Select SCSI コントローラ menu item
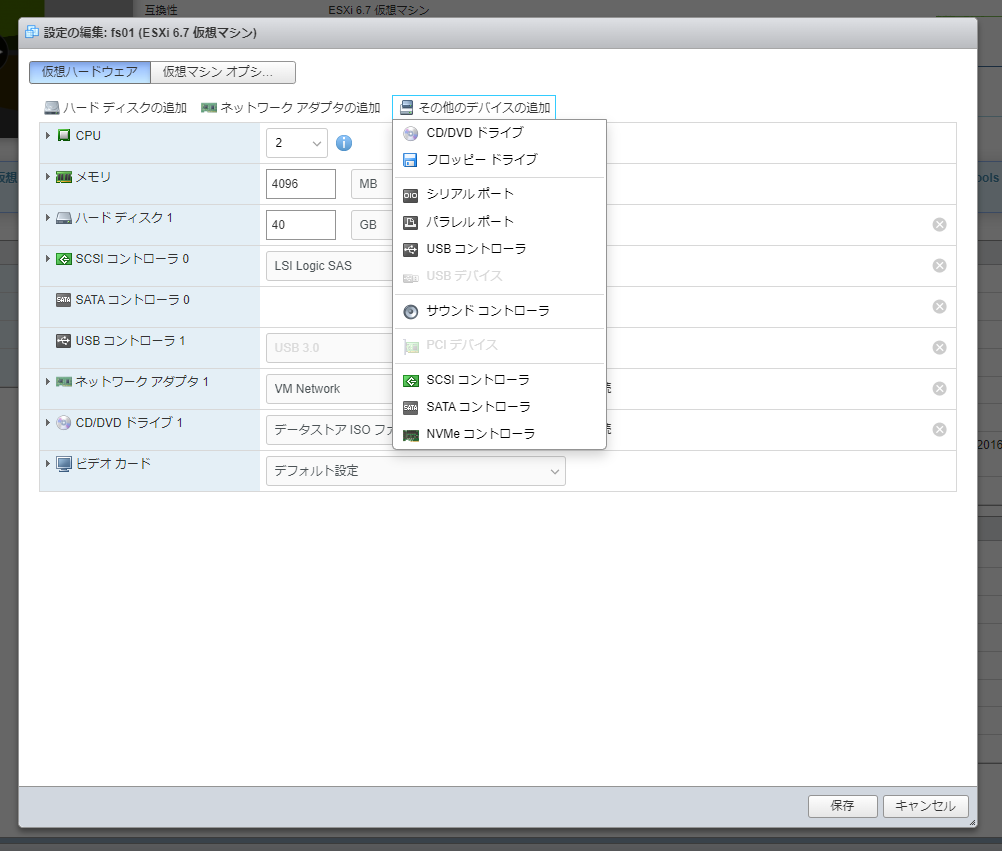The image size is (1002, 851). pos(499,380)
